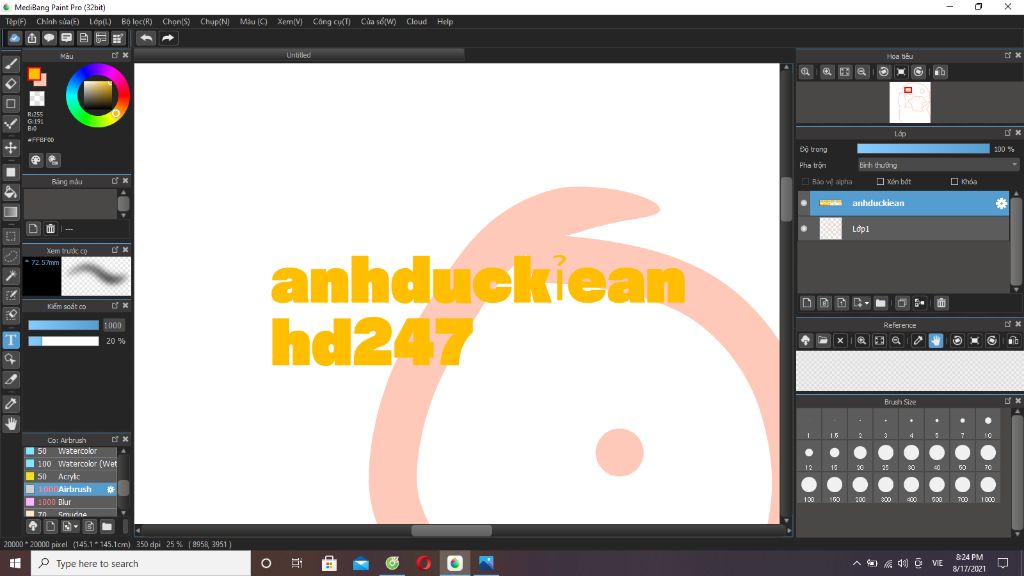Open Microsoft Store from the taskbar
The image size is (1024, 576).
pyautogui.click(x=329, y=563)
